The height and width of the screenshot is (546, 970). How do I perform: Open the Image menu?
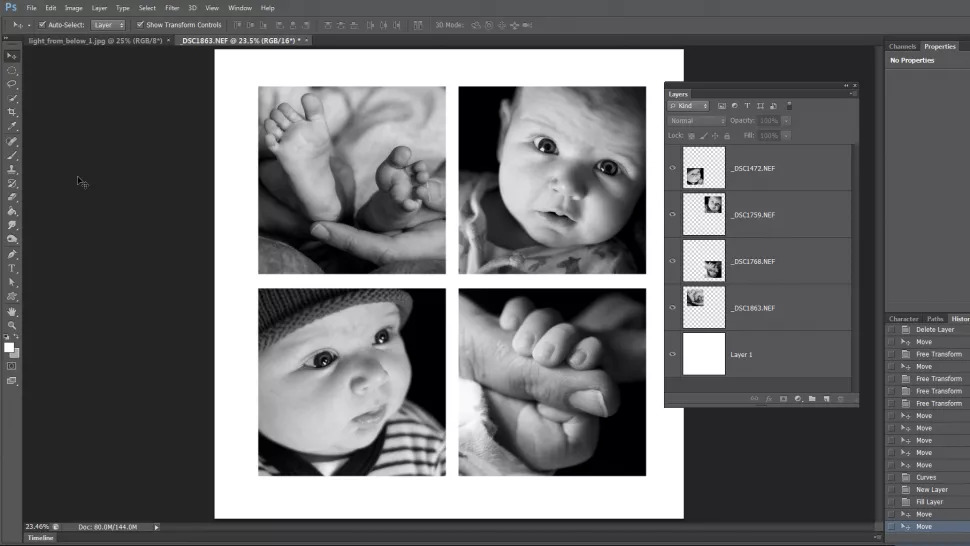[x=74, y=8]
